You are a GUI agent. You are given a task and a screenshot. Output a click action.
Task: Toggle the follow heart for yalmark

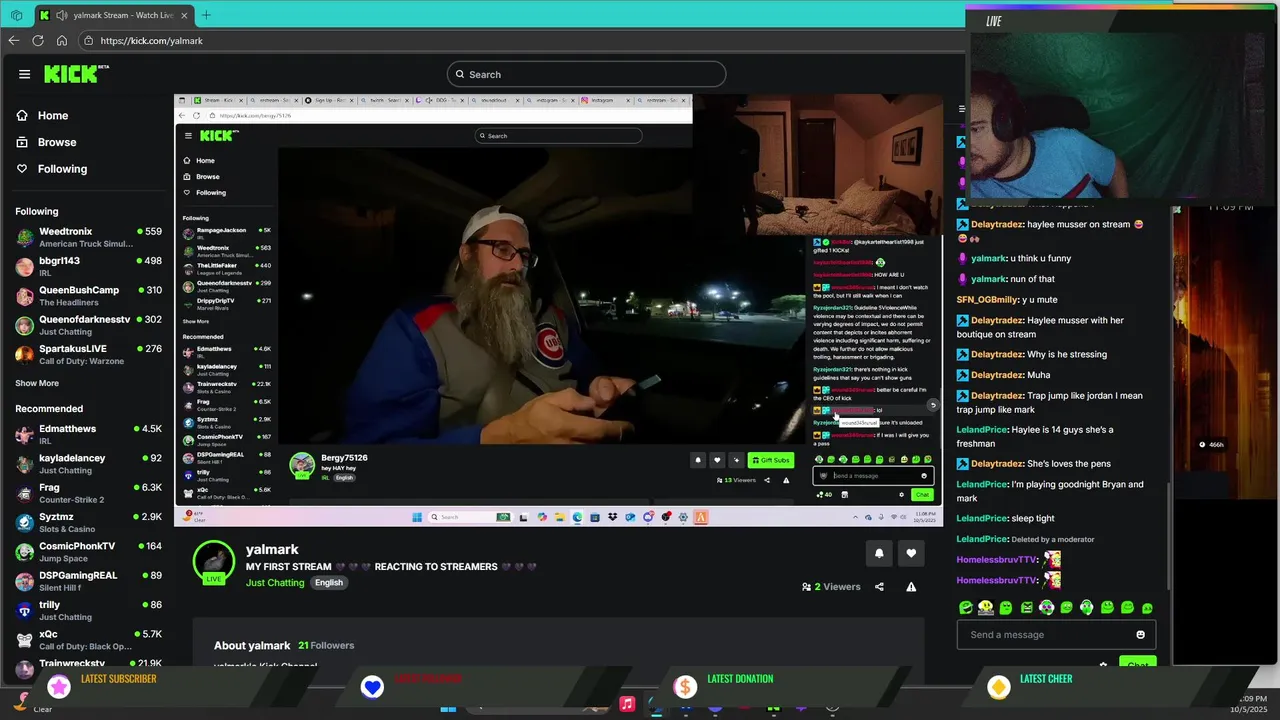click(x=911, y=553)
